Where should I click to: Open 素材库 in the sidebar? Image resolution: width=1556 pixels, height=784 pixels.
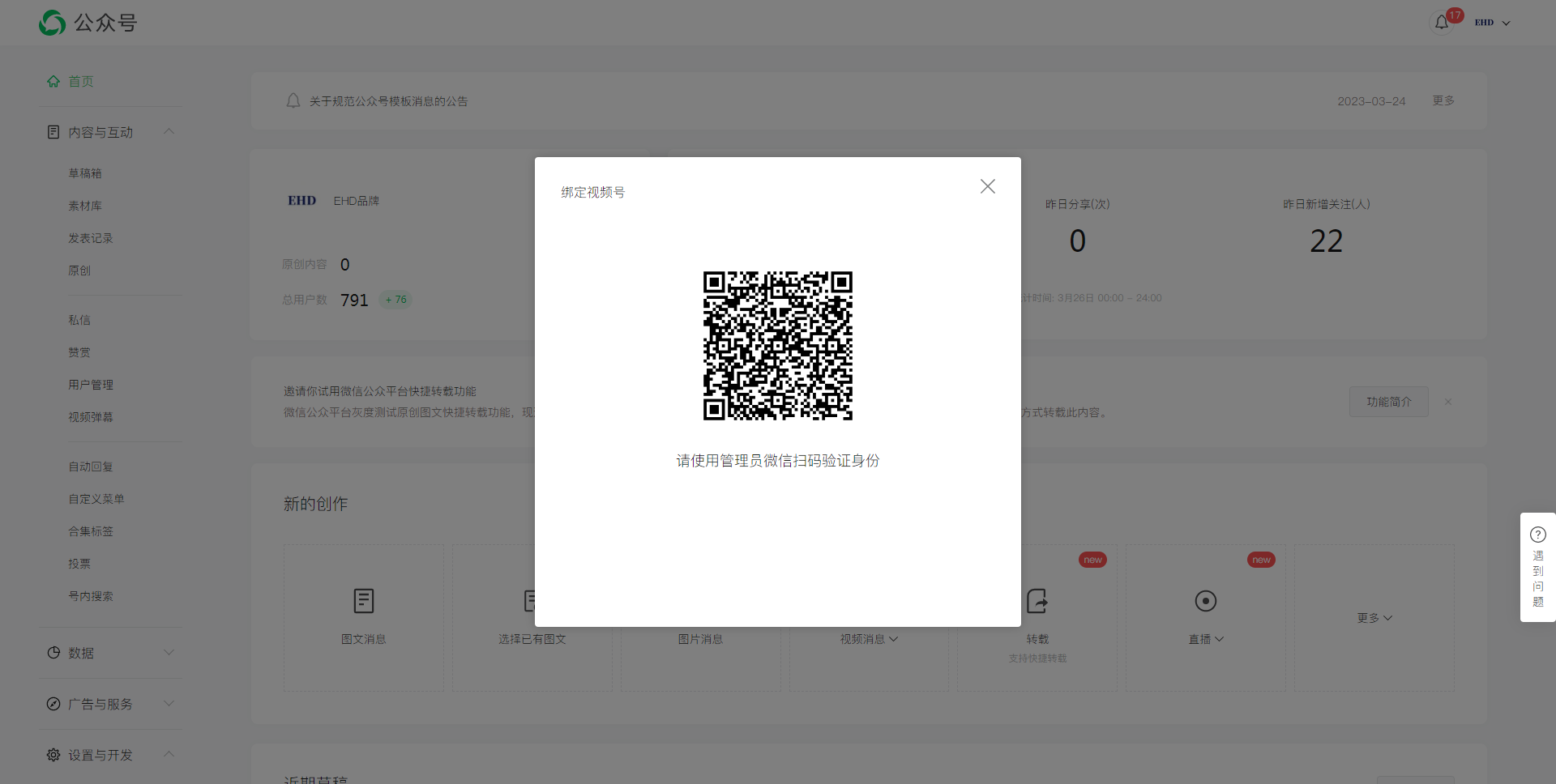[85, 206]
